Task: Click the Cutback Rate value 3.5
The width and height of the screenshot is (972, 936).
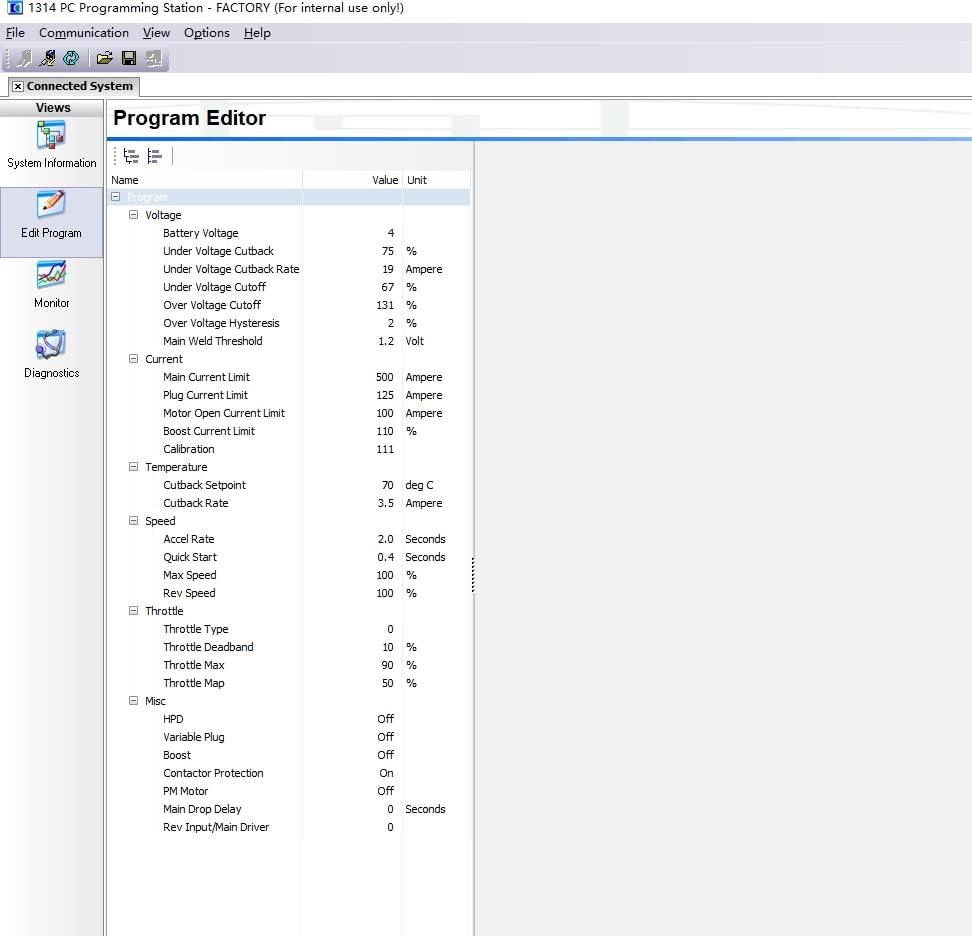Action: pyautogui.click(x=386, y=503)
